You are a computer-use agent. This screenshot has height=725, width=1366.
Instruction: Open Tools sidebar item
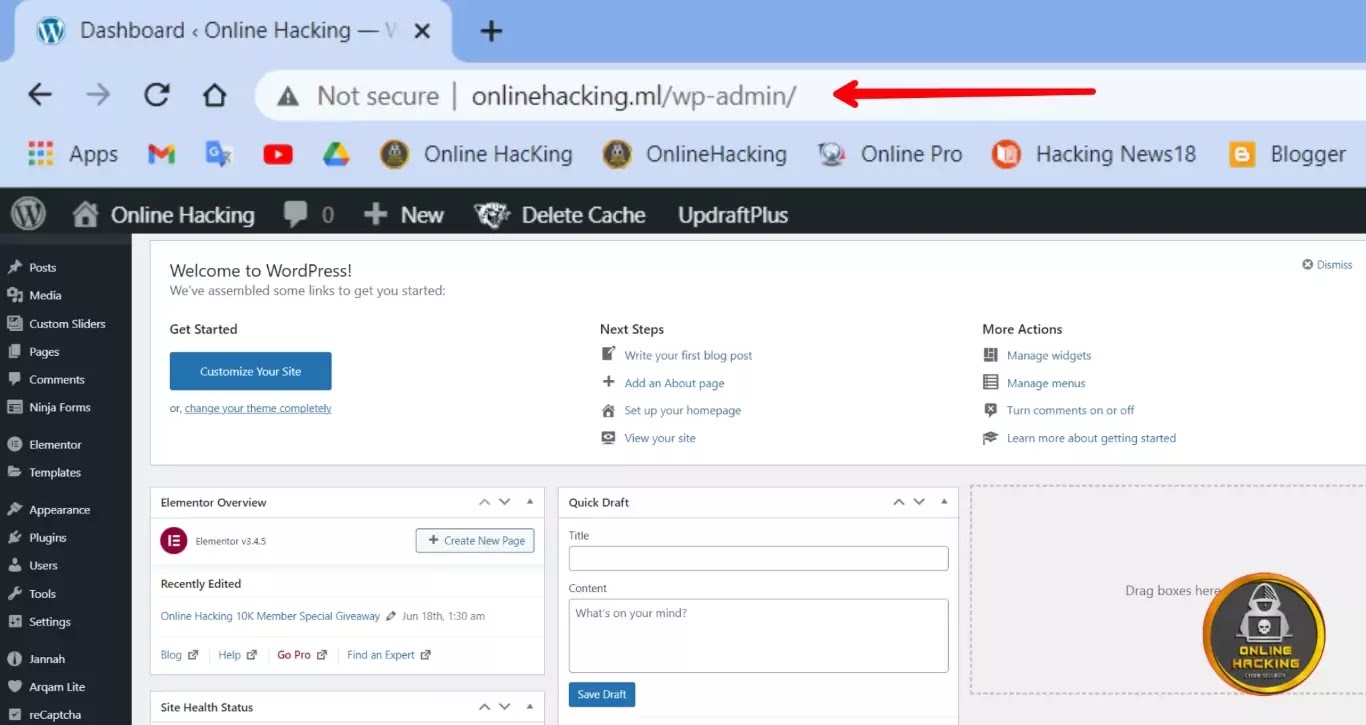(42, 594)
